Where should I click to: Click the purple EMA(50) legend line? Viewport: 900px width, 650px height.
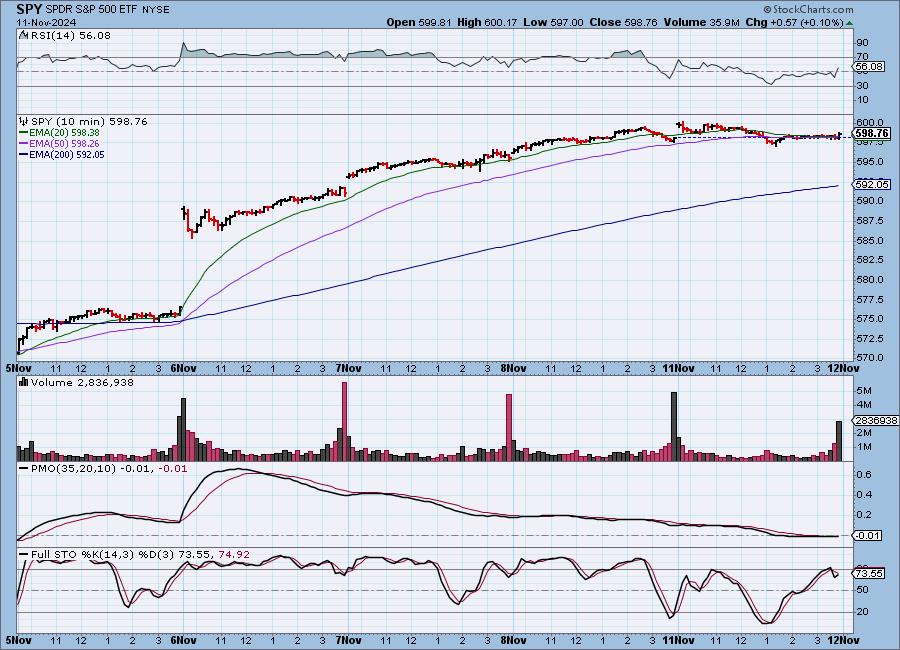(x=24, y=144)
